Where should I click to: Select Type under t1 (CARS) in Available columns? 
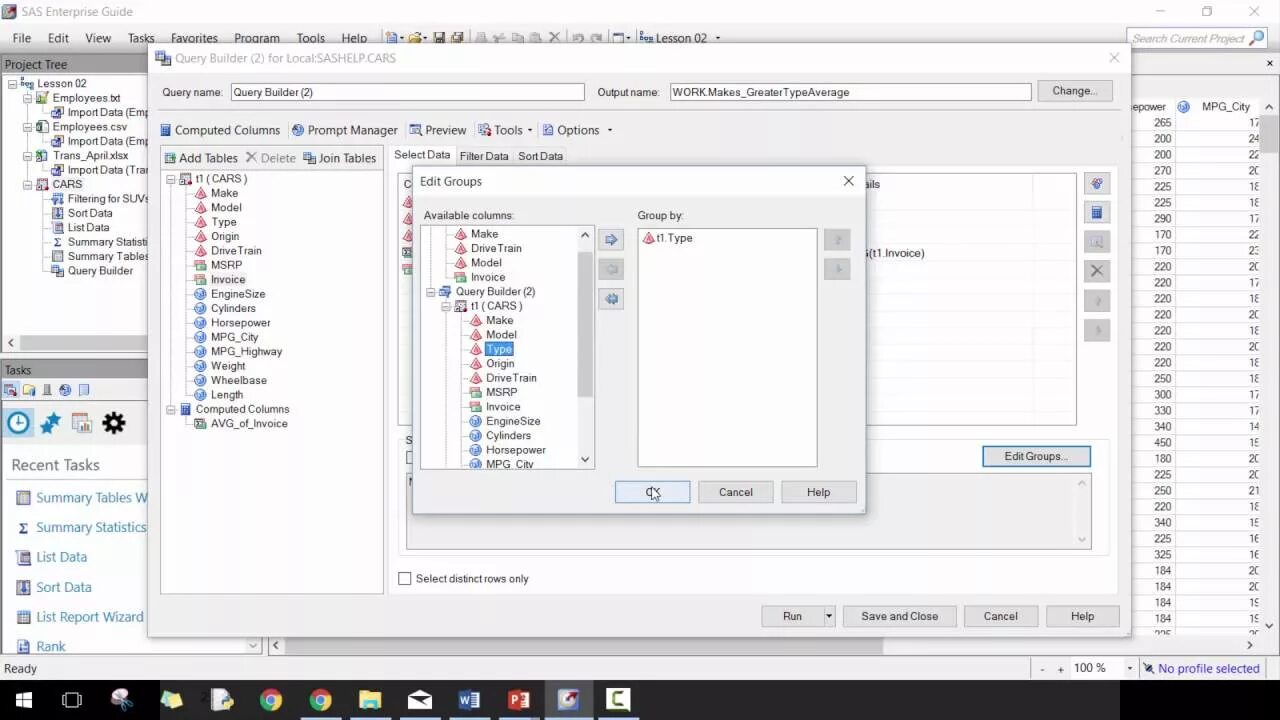499,349
